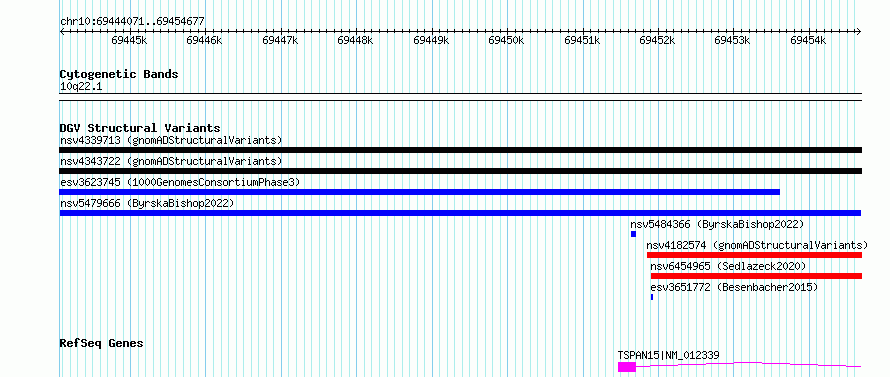The height and width of the screenshot is (377, 890).
Task: Click the thin magenta TSPAN15 intron line
Action: [749, 365]
